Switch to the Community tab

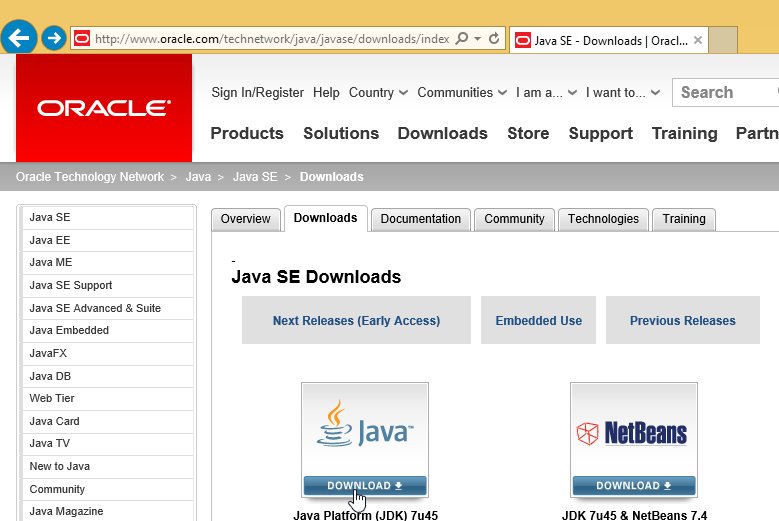coord(514,219)
